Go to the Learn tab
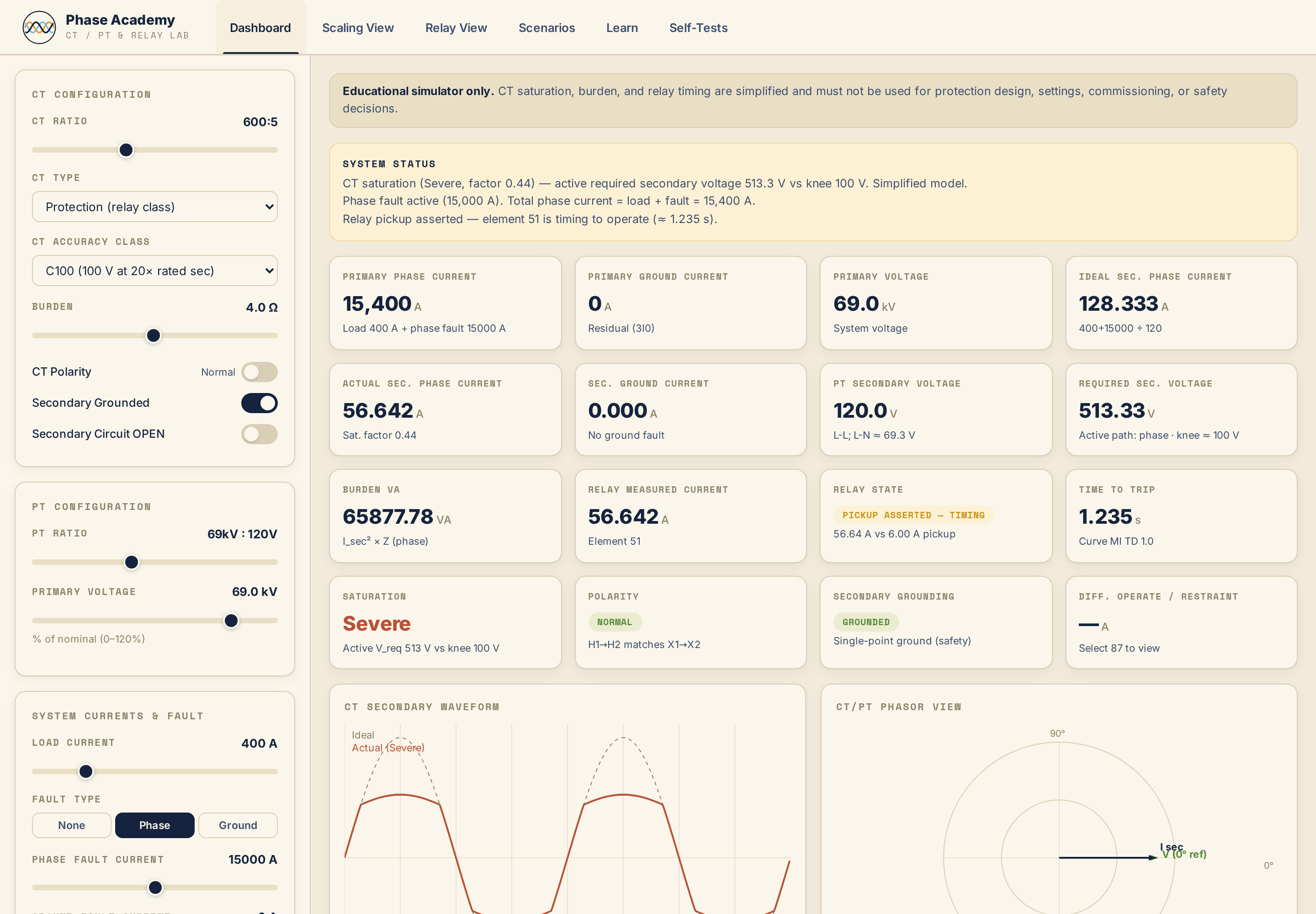1316x914 pixels. 622,27
